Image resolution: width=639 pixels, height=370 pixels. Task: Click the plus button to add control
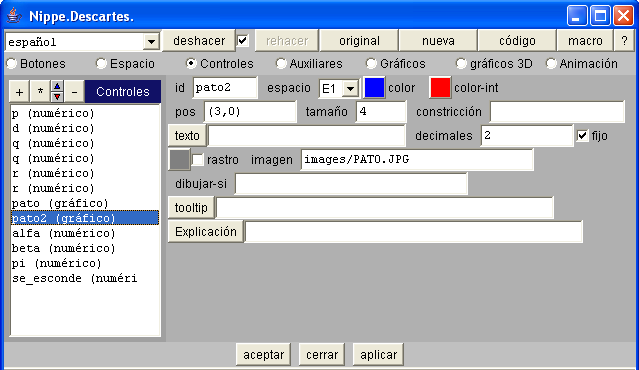coord(19,92)
